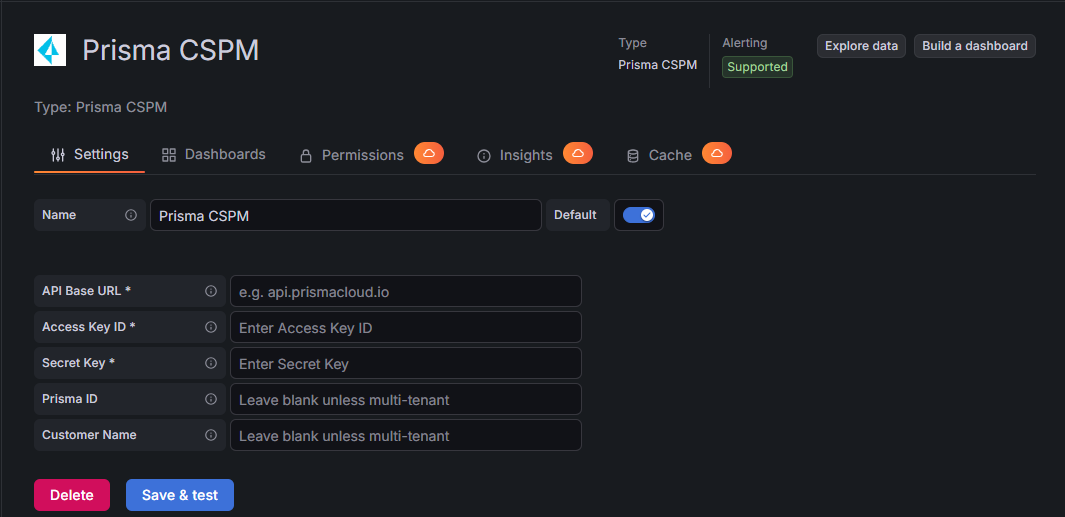Image resolution: width=1065 pixels, height=517 pixels.
Task: Focus the Access Key ID field
Action: tap(406, 327)
